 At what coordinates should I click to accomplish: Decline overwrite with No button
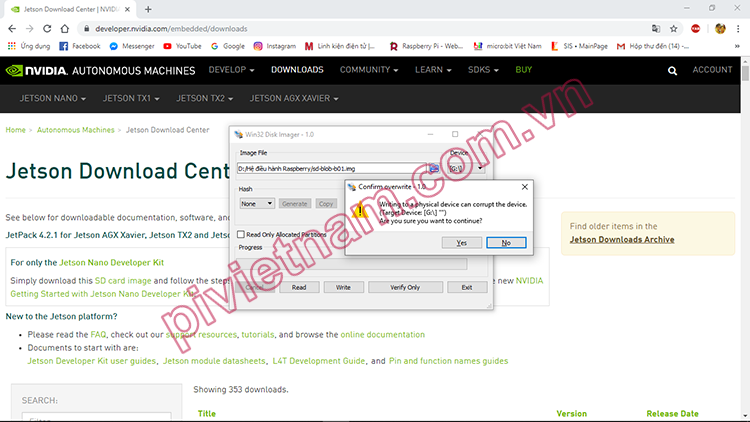(x=506, y=243)
